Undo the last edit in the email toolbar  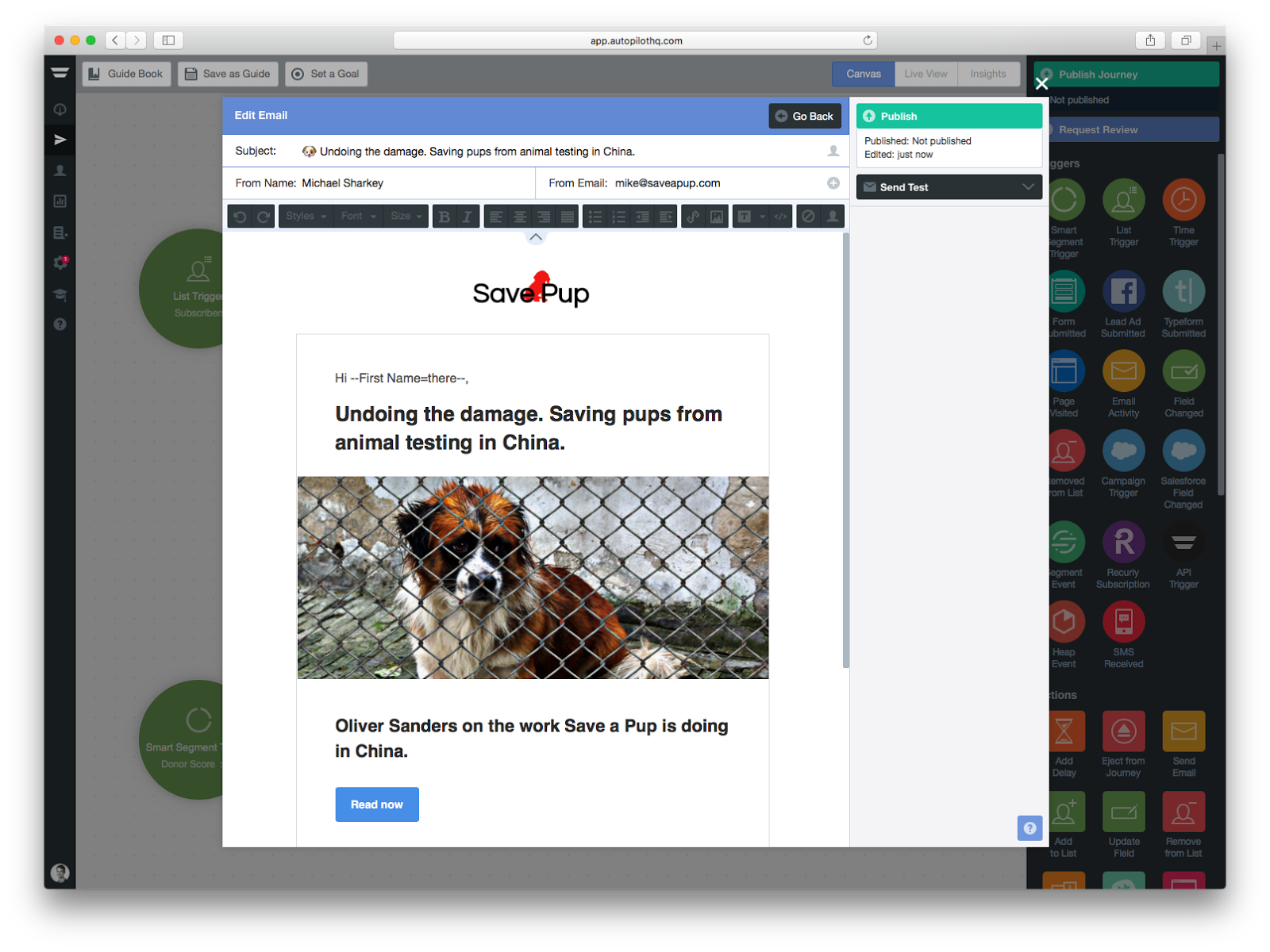(240, 217)
